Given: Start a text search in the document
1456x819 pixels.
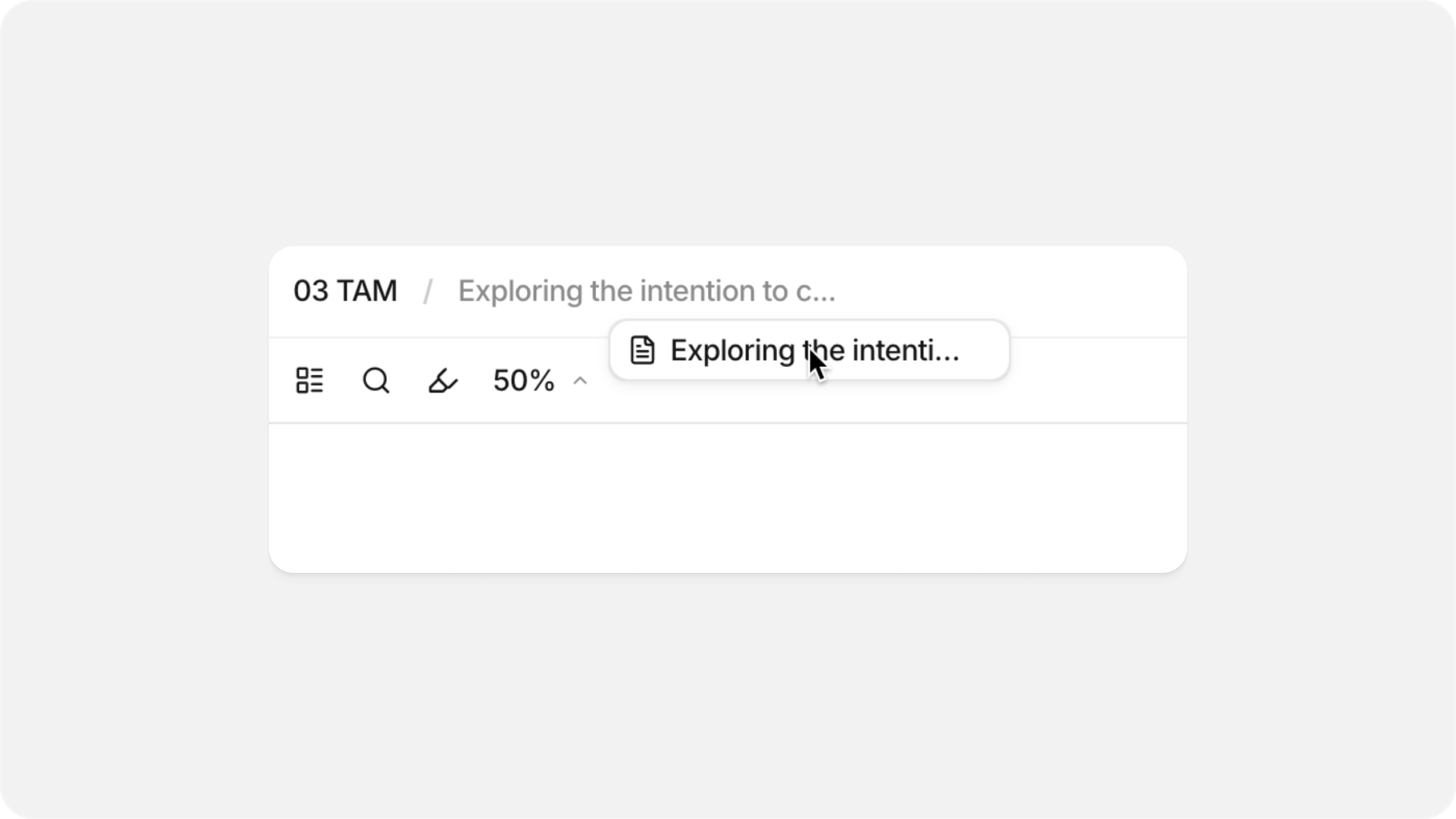Looking at the screenshot, I should click(x=376, y=381).
